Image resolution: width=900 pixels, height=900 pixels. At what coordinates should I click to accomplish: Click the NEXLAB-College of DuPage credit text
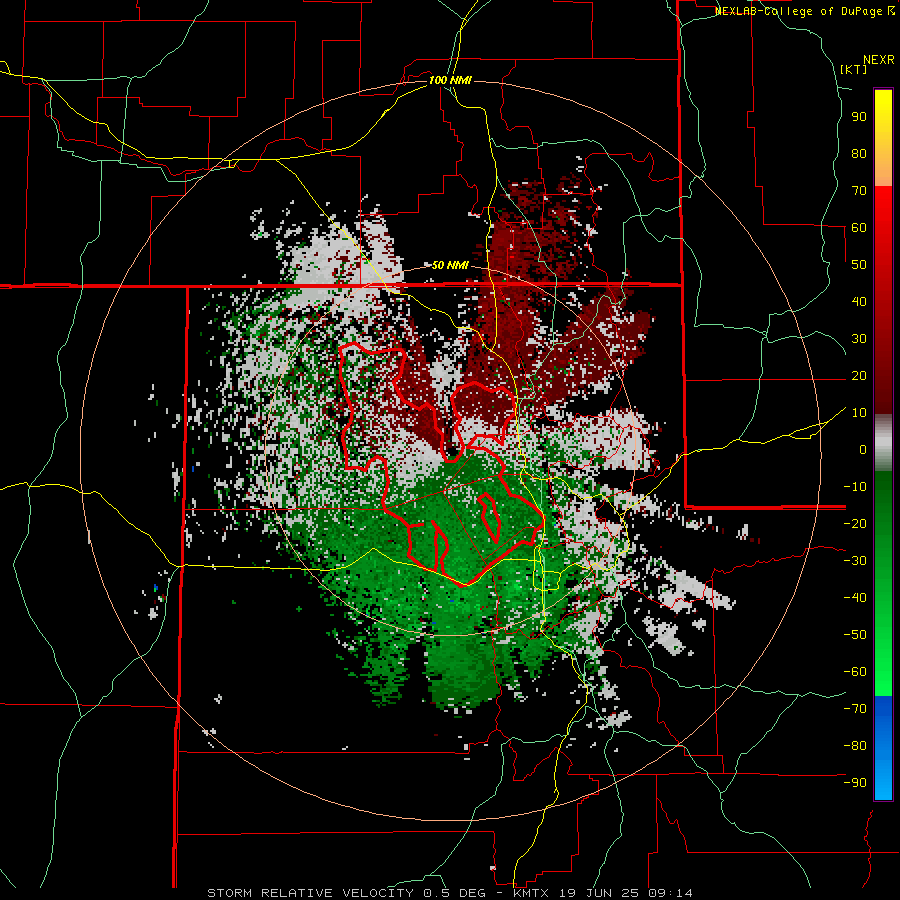(x=804, y=11)
